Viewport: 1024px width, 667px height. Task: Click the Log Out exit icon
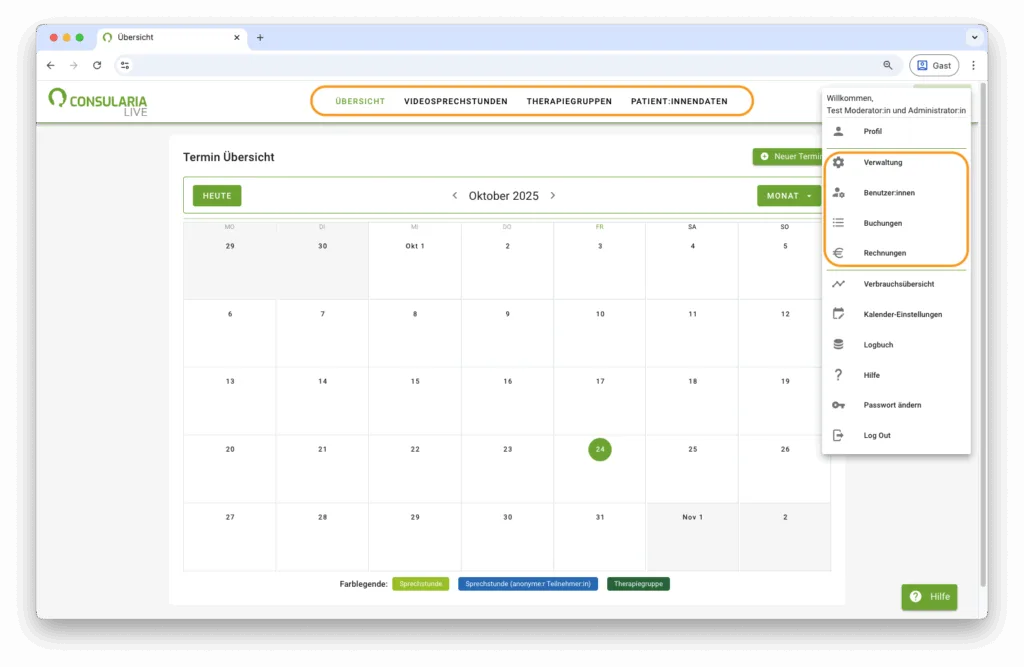[x=839, y=436]
